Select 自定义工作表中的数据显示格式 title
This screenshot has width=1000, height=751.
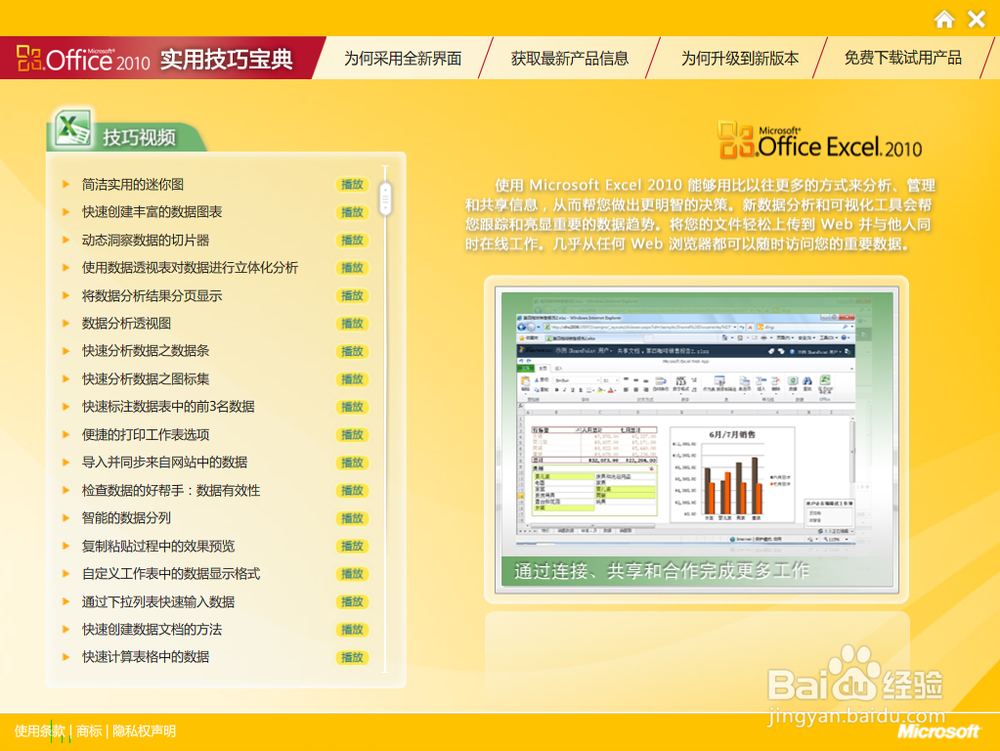171,574
